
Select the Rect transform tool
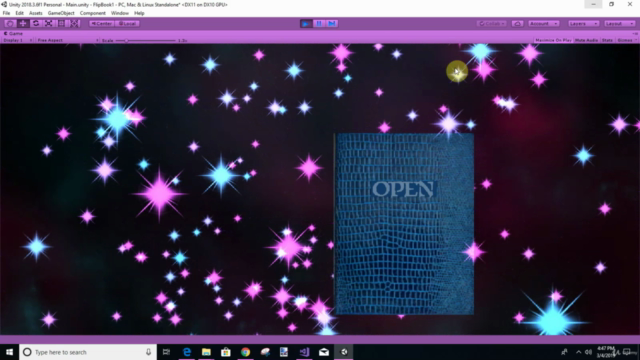tap(61, 24)
